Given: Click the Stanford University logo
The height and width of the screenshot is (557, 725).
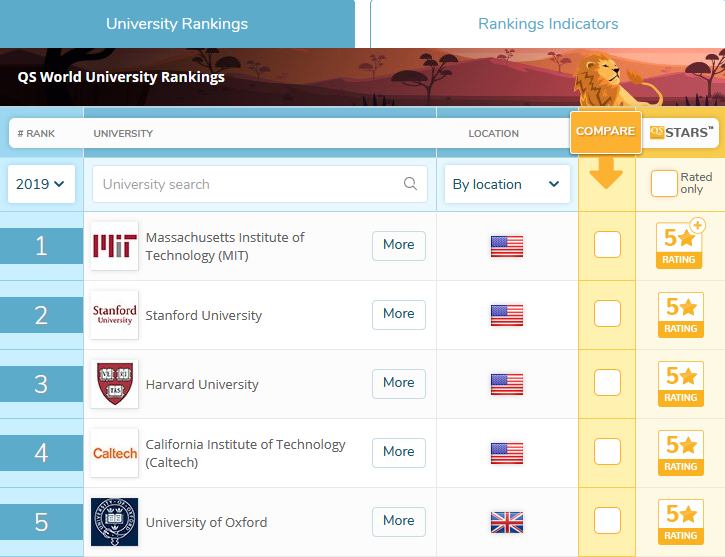Looking at the screenshot, I should click(115, 315).
